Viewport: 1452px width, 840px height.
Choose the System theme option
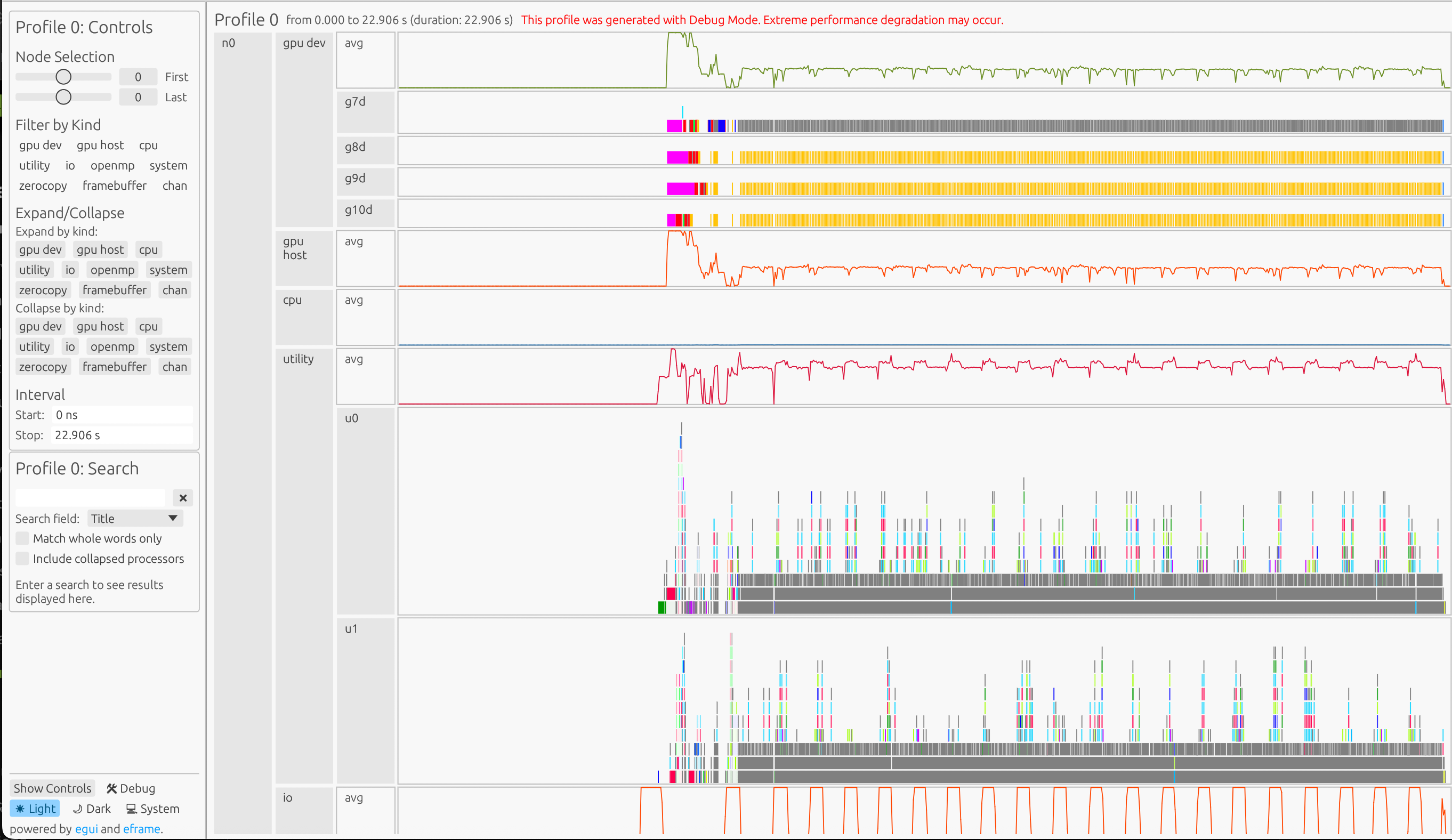point(152,809)
